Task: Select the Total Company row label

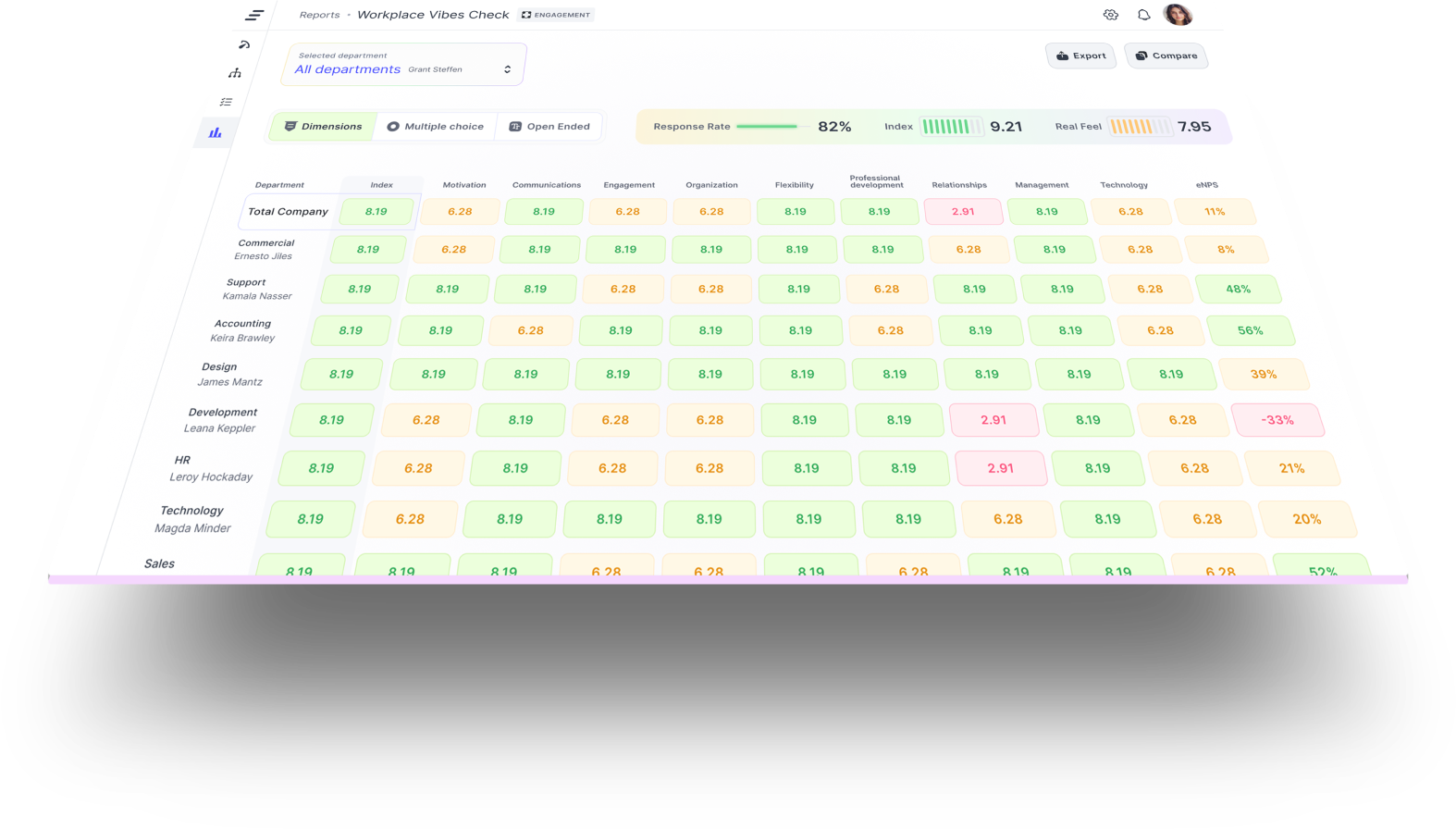Action: [x=288, y=212]
